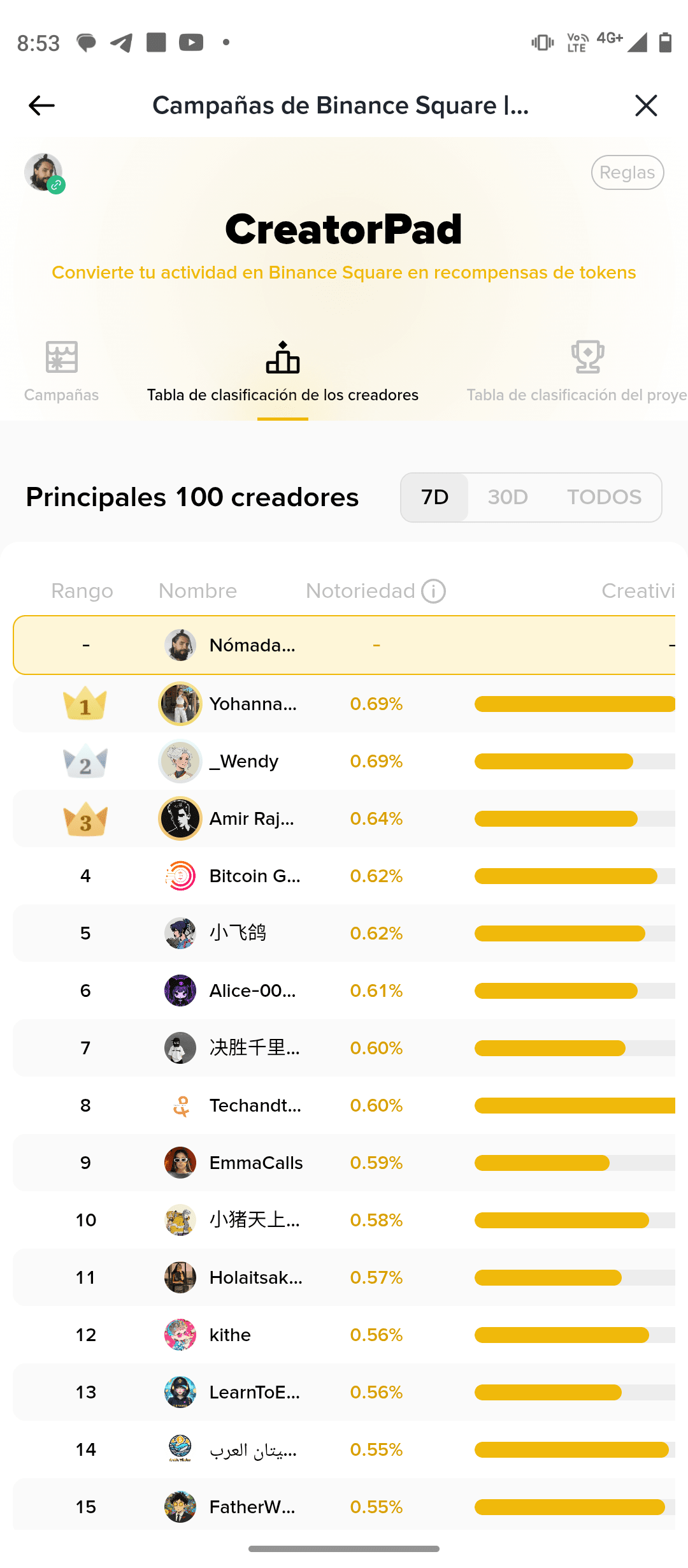Tap the Nómada highlighted user row
688x1568 pixels.
click(344, 645)
